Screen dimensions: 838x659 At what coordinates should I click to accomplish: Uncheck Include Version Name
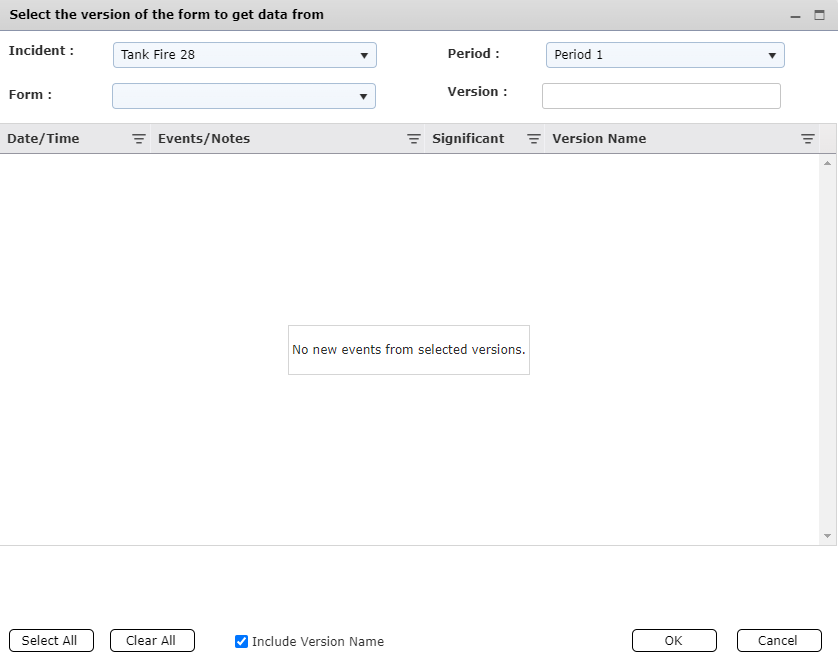241,641
